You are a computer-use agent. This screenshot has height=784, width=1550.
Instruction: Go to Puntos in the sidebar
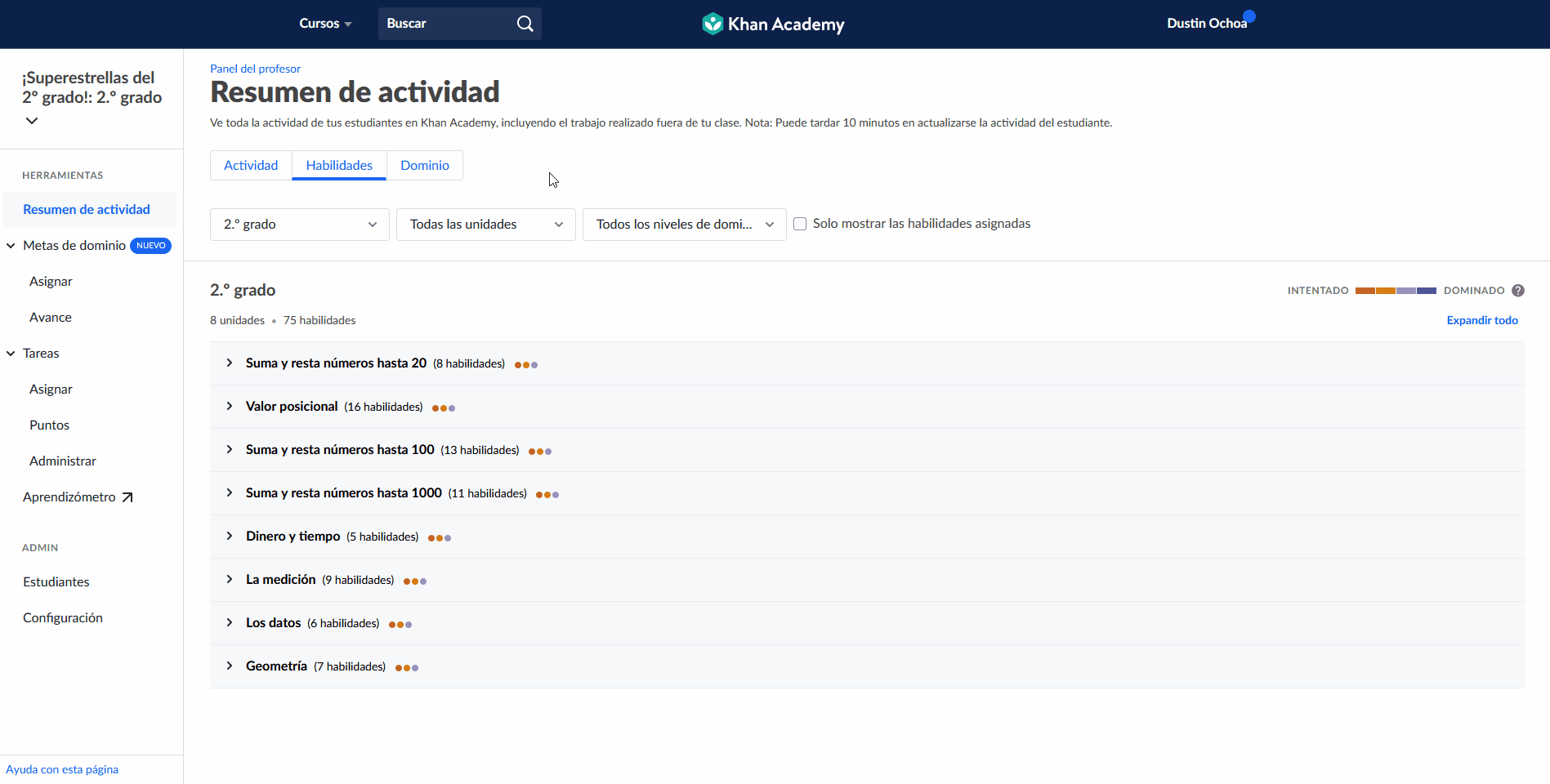49,425
